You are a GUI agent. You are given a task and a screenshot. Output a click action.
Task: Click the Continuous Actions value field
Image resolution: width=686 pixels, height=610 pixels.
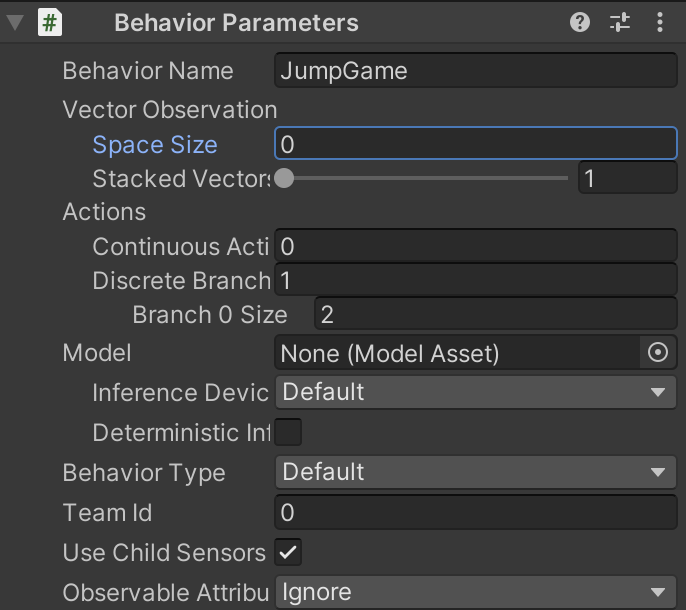click(x=476, y=246)
